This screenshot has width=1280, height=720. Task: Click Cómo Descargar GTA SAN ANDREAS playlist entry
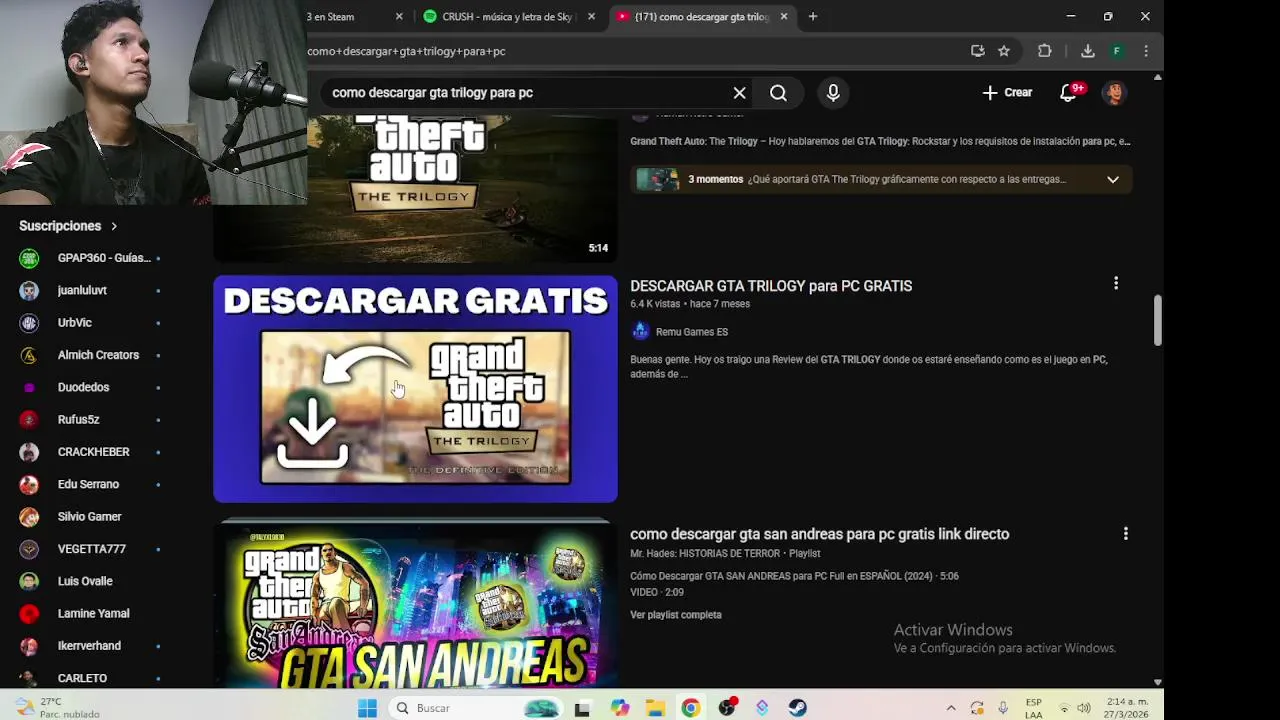tap(794, 577)
